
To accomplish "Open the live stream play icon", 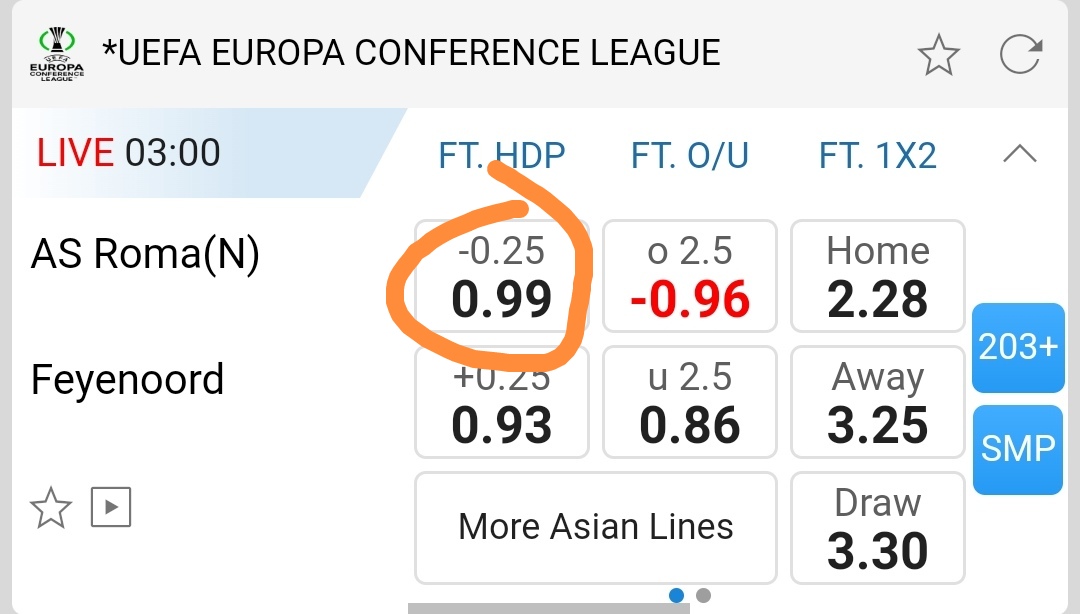I will pyautogui.click(x=111, y=507).
